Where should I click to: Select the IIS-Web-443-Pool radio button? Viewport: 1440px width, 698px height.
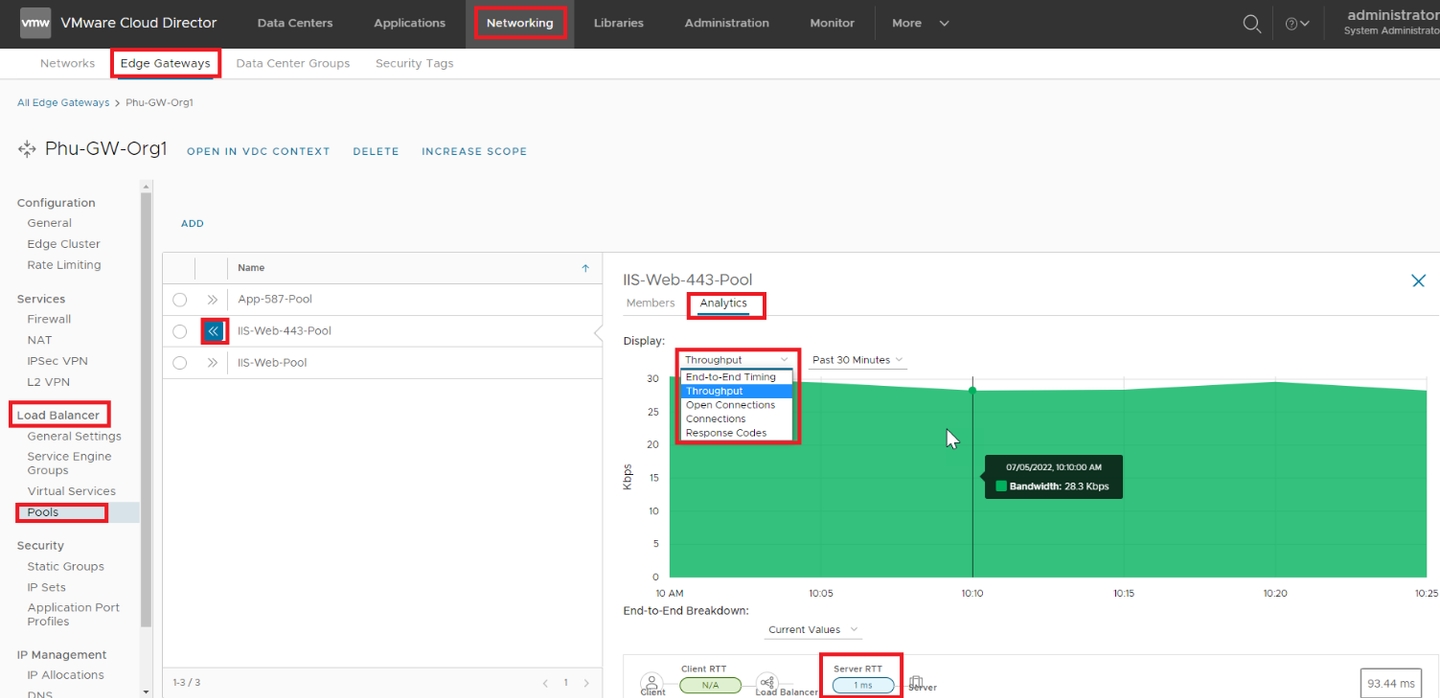pos(180,331)
